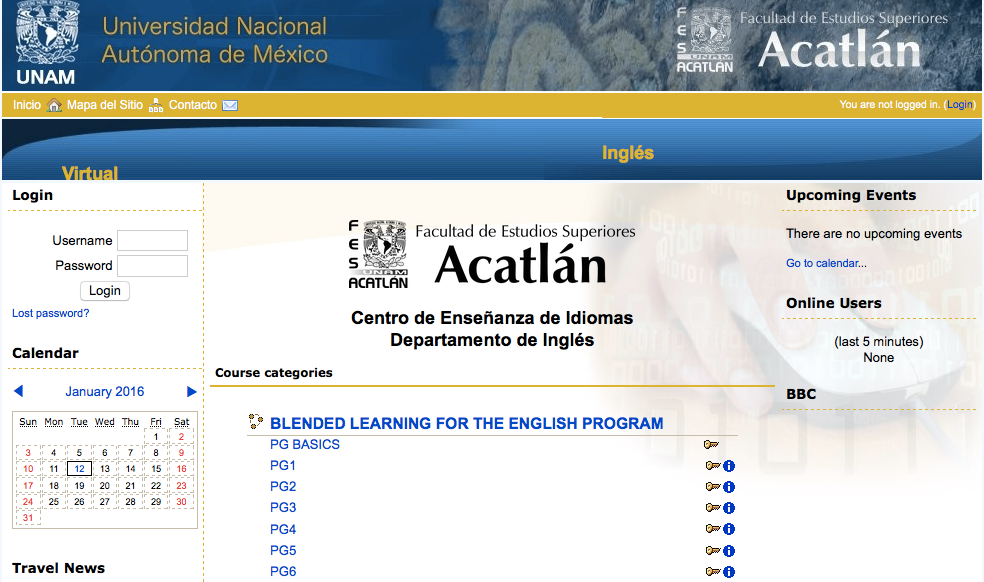The height and width of the screenshot is (582, 984).
Task: Click the info icon for PG1
Action: pyautogui.click(x=729, y=466)
